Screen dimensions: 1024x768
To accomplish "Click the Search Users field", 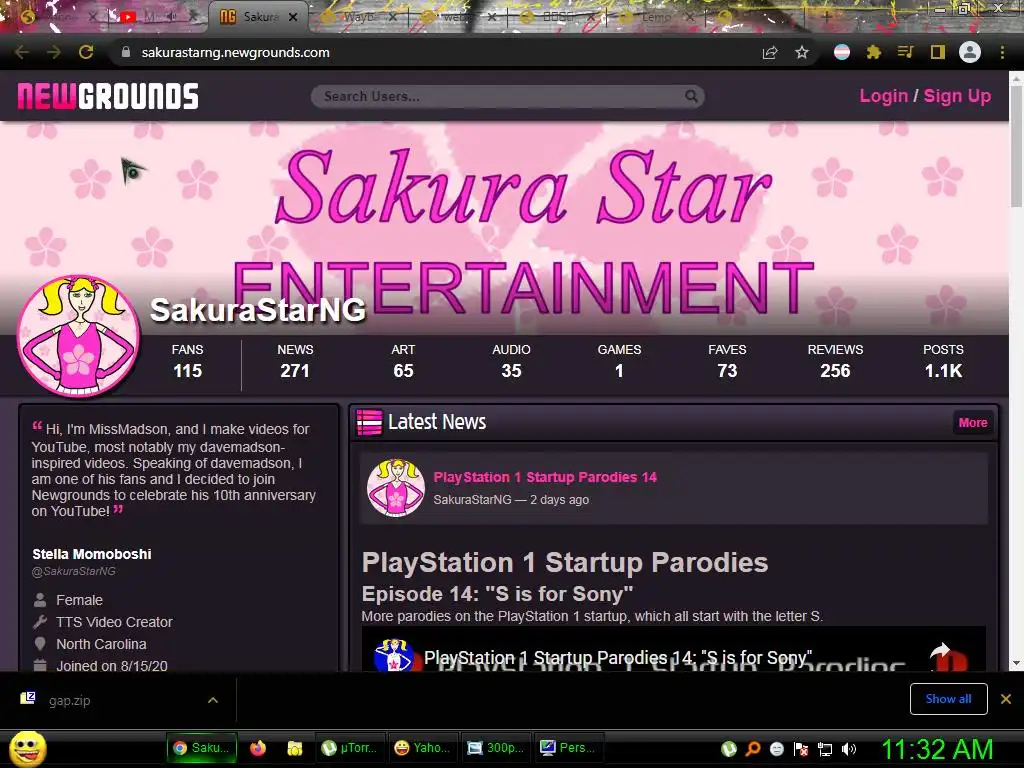I will pos(507,97).
